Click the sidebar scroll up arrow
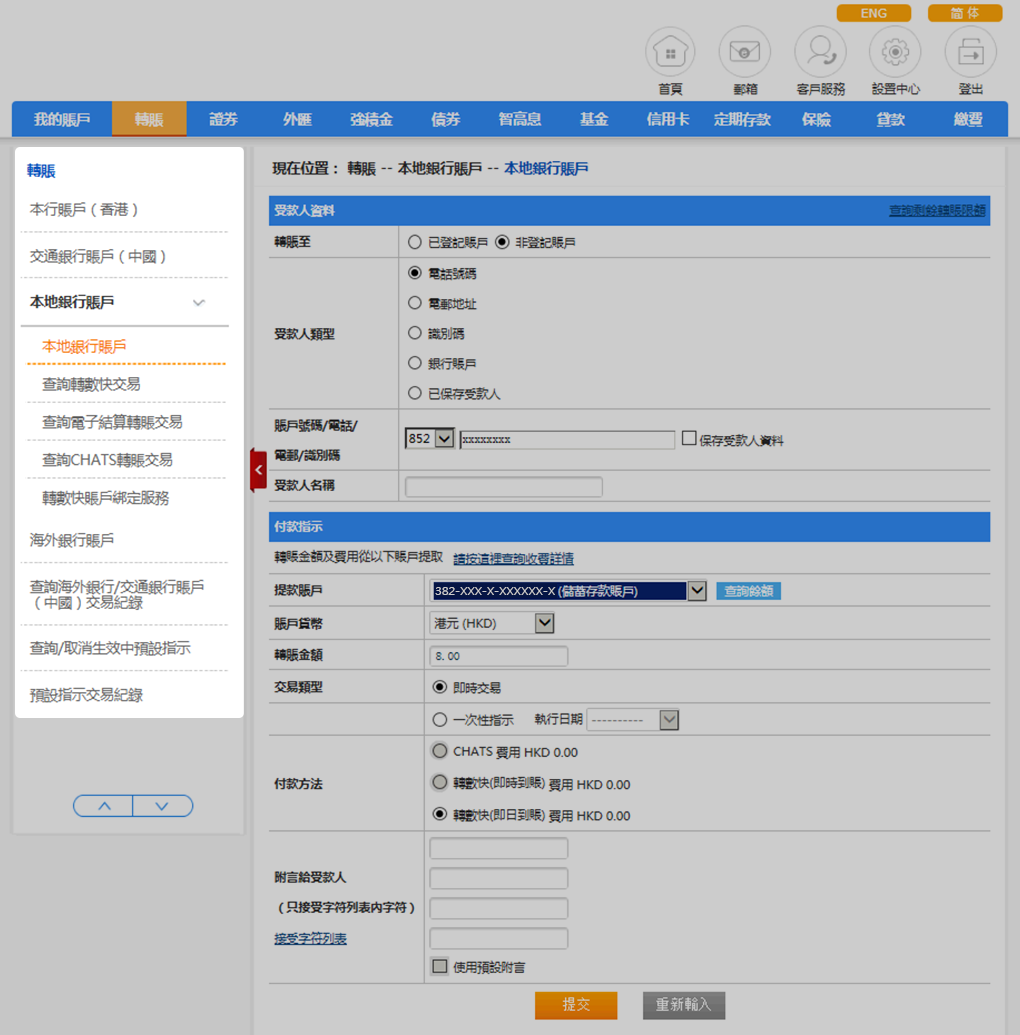The width and height of the screenshot is (1020, 1035). tap(104, 806)
